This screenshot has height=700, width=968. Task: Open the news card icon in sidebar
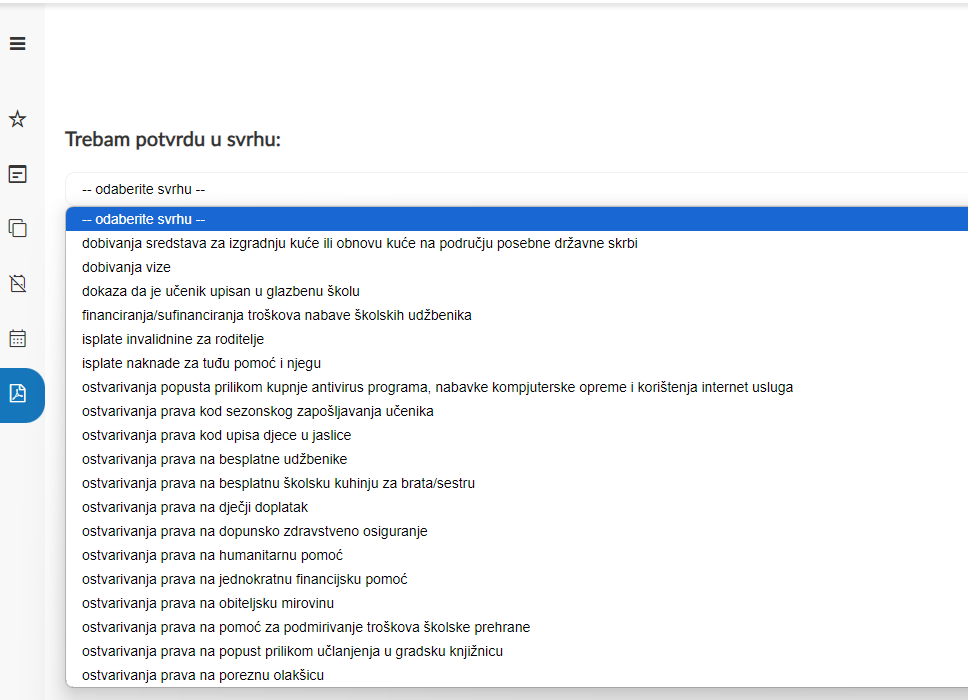click(17, 174)
